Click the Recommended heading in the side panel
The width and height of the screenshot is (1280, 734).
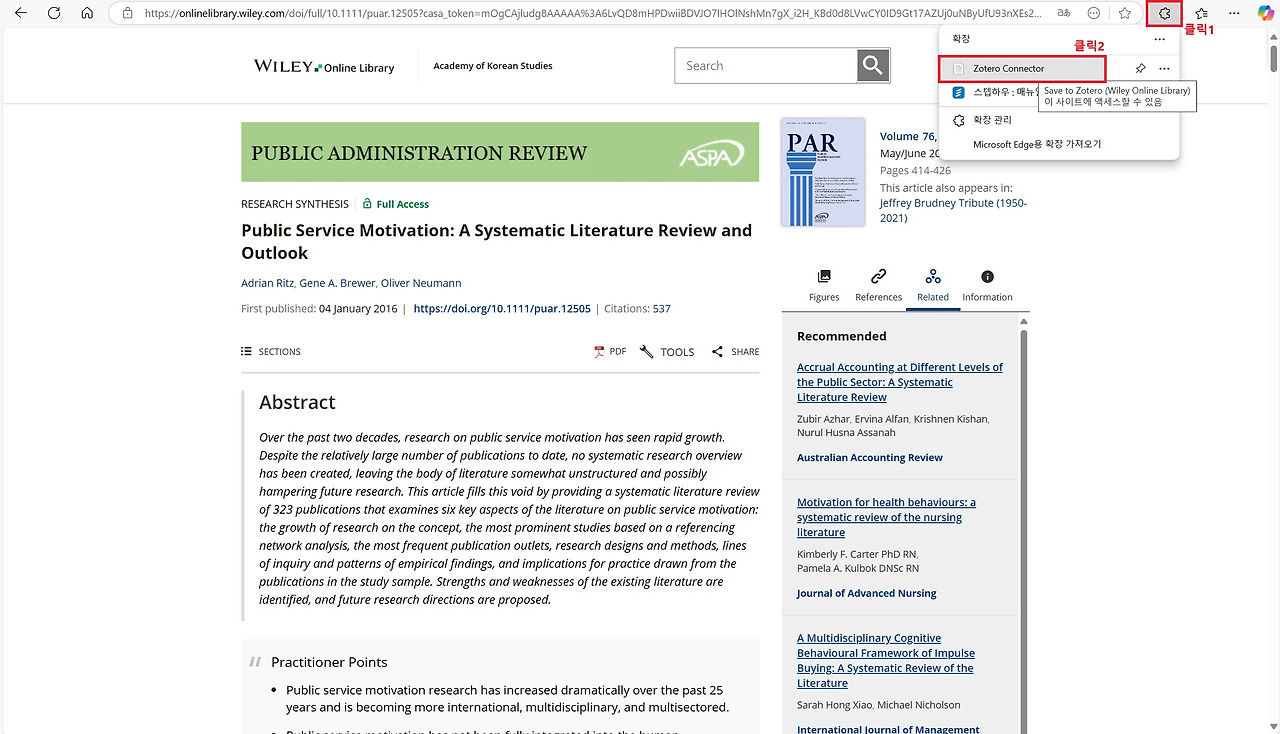click(842, 336)
